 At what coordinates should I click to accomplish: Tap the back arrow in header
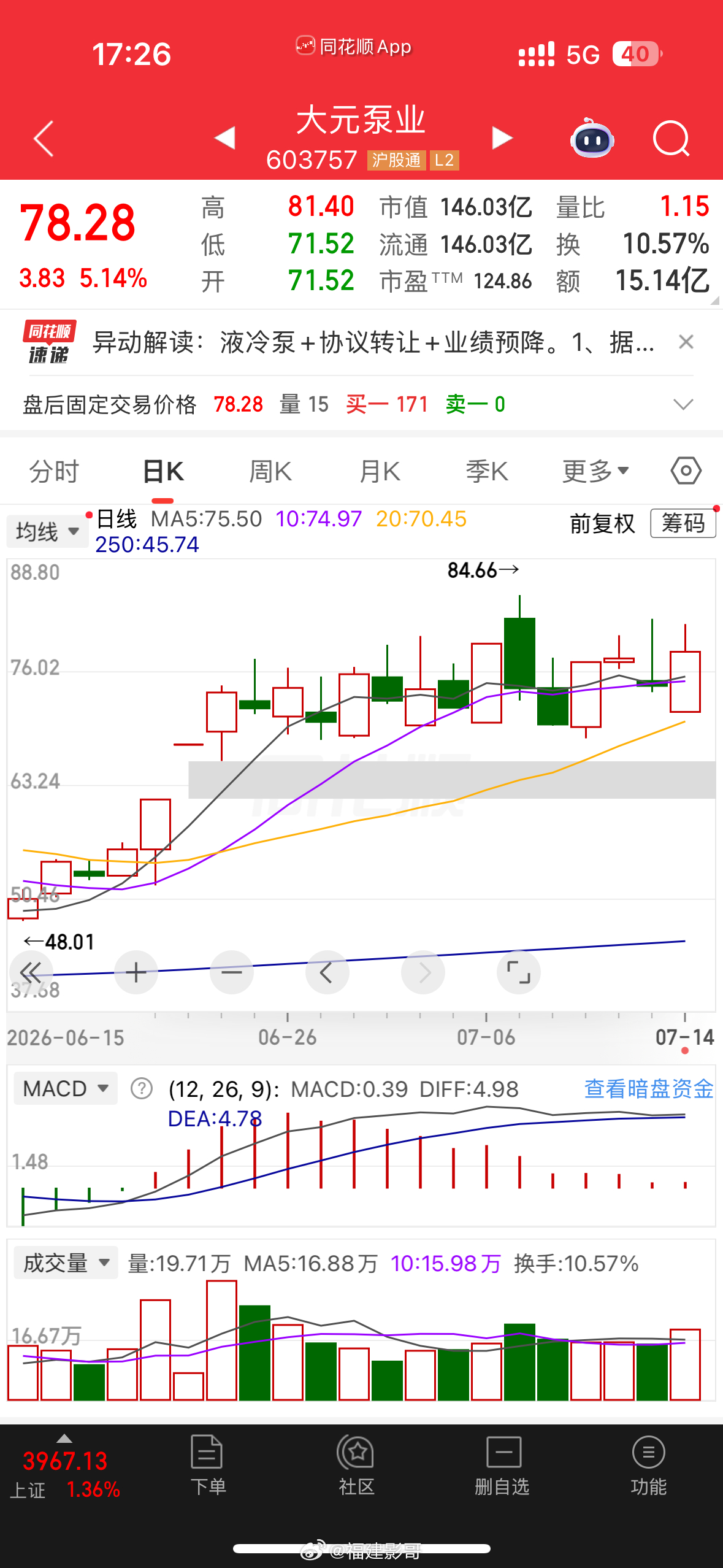[44, 138]
